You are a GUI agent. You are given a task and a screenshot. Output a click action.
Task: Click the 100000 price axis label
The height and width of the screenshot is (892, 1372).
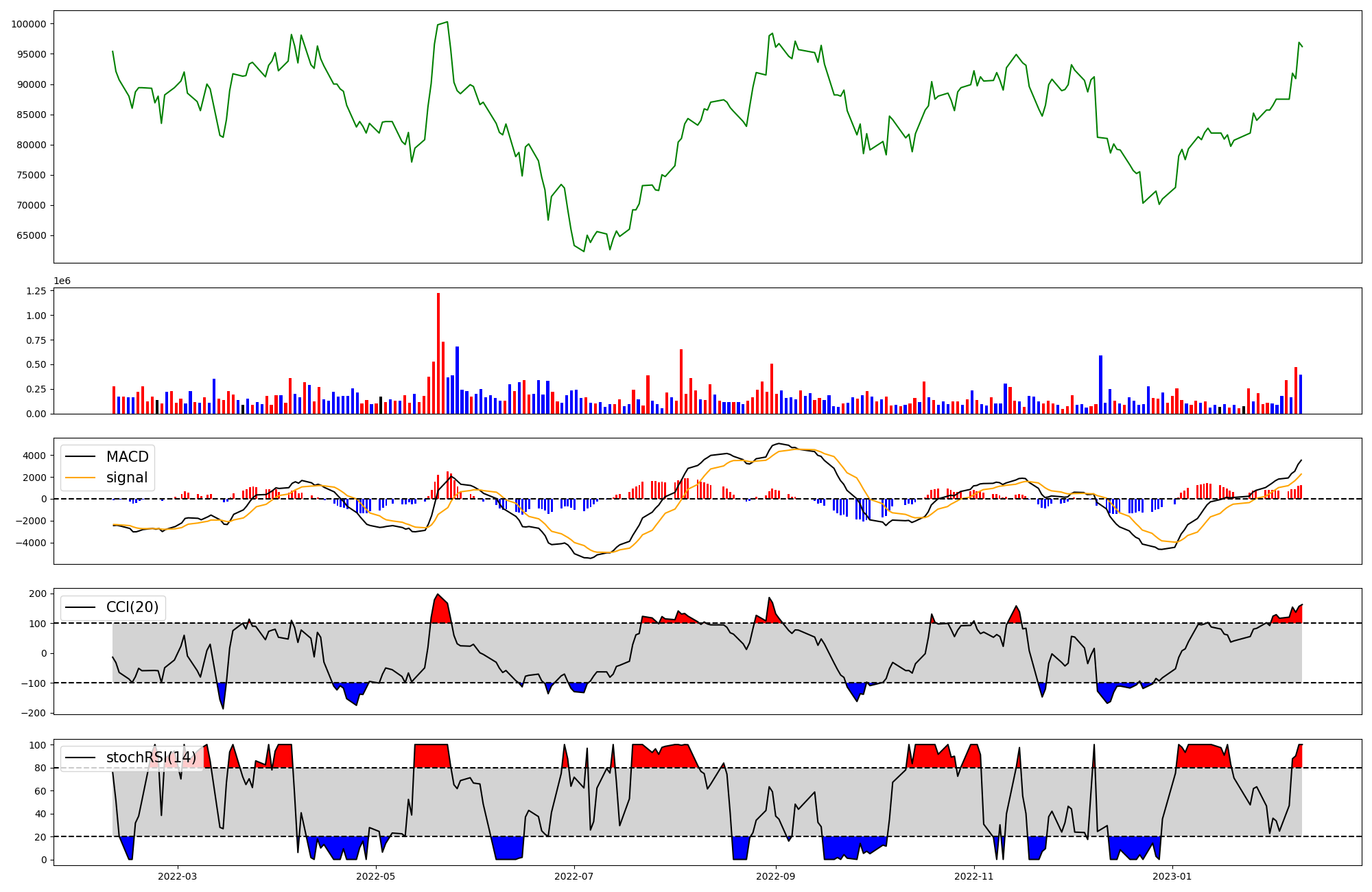[29, 24]
